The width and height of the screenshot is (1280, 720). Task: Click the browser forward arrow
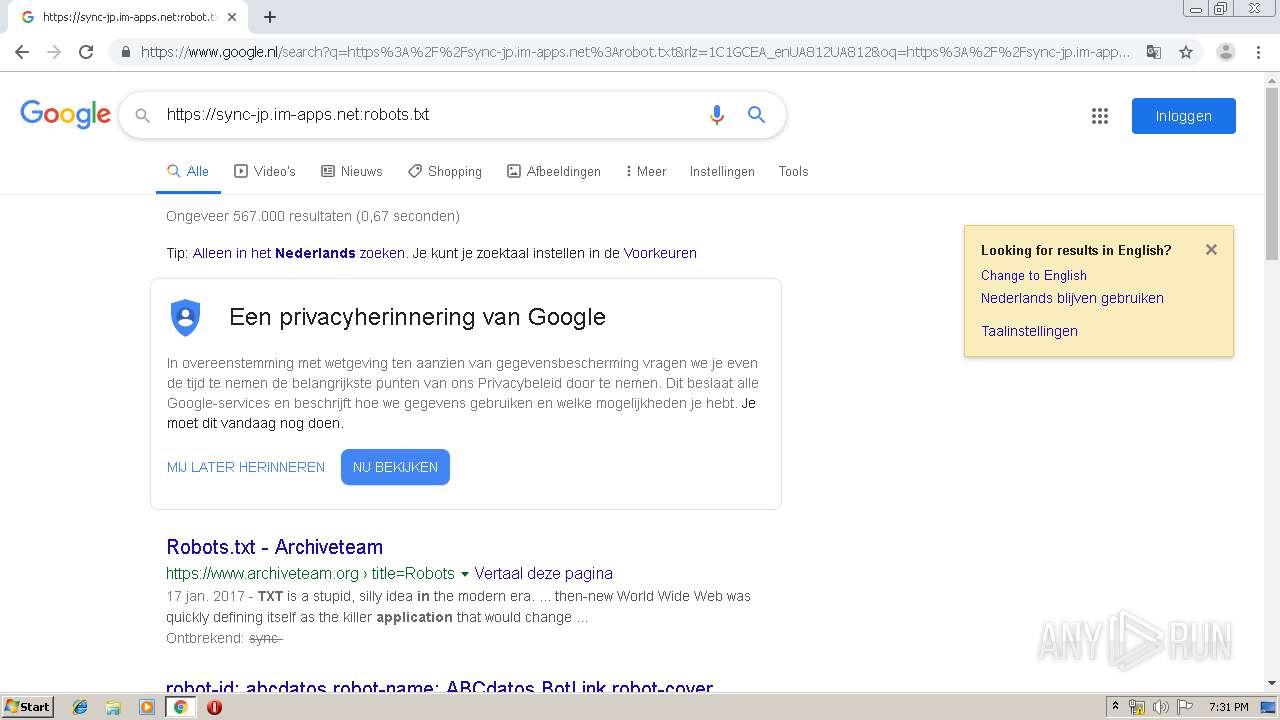[54, 52]
